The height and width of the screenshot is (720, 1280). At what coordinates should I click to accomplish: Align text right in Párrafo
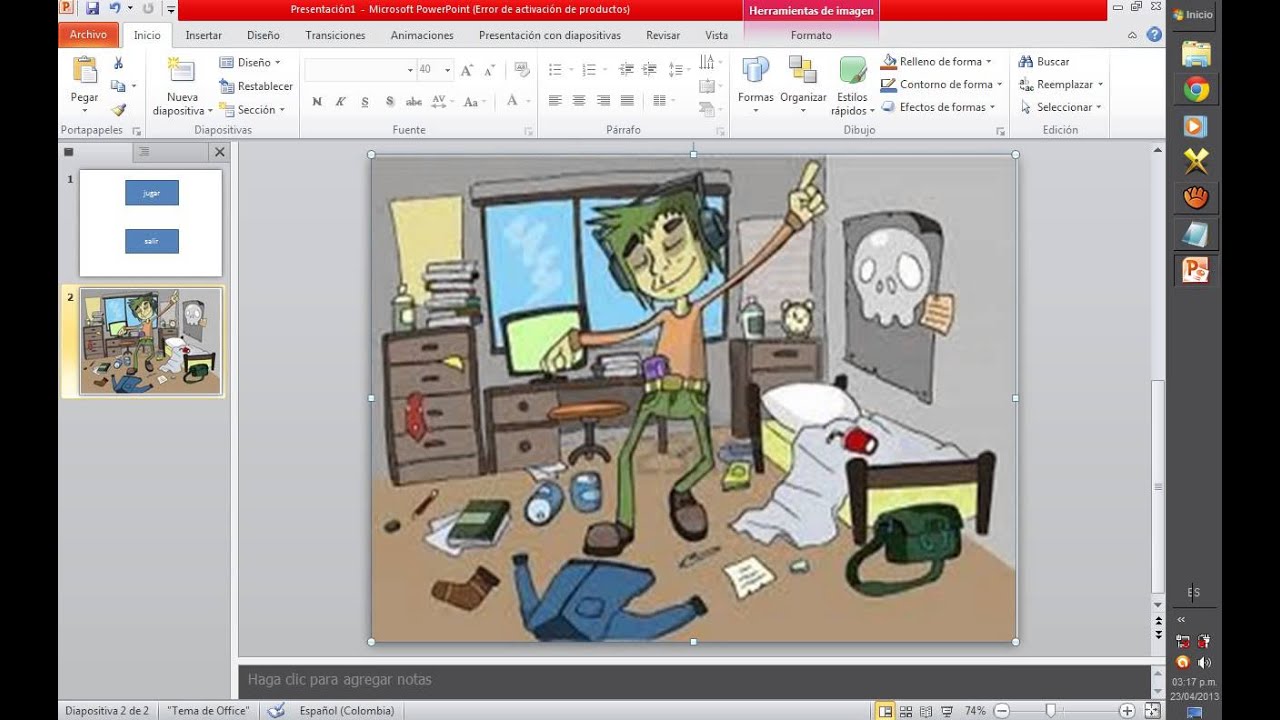click(603, 100)
